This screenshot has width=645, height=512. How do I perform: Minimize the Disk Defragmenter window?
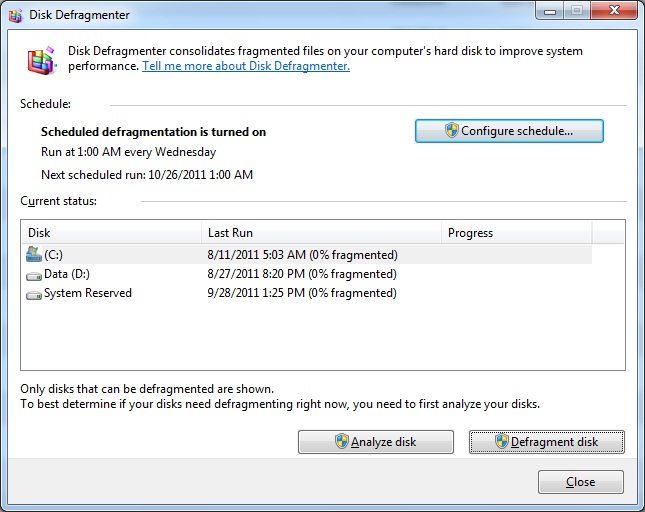(550, 11)
